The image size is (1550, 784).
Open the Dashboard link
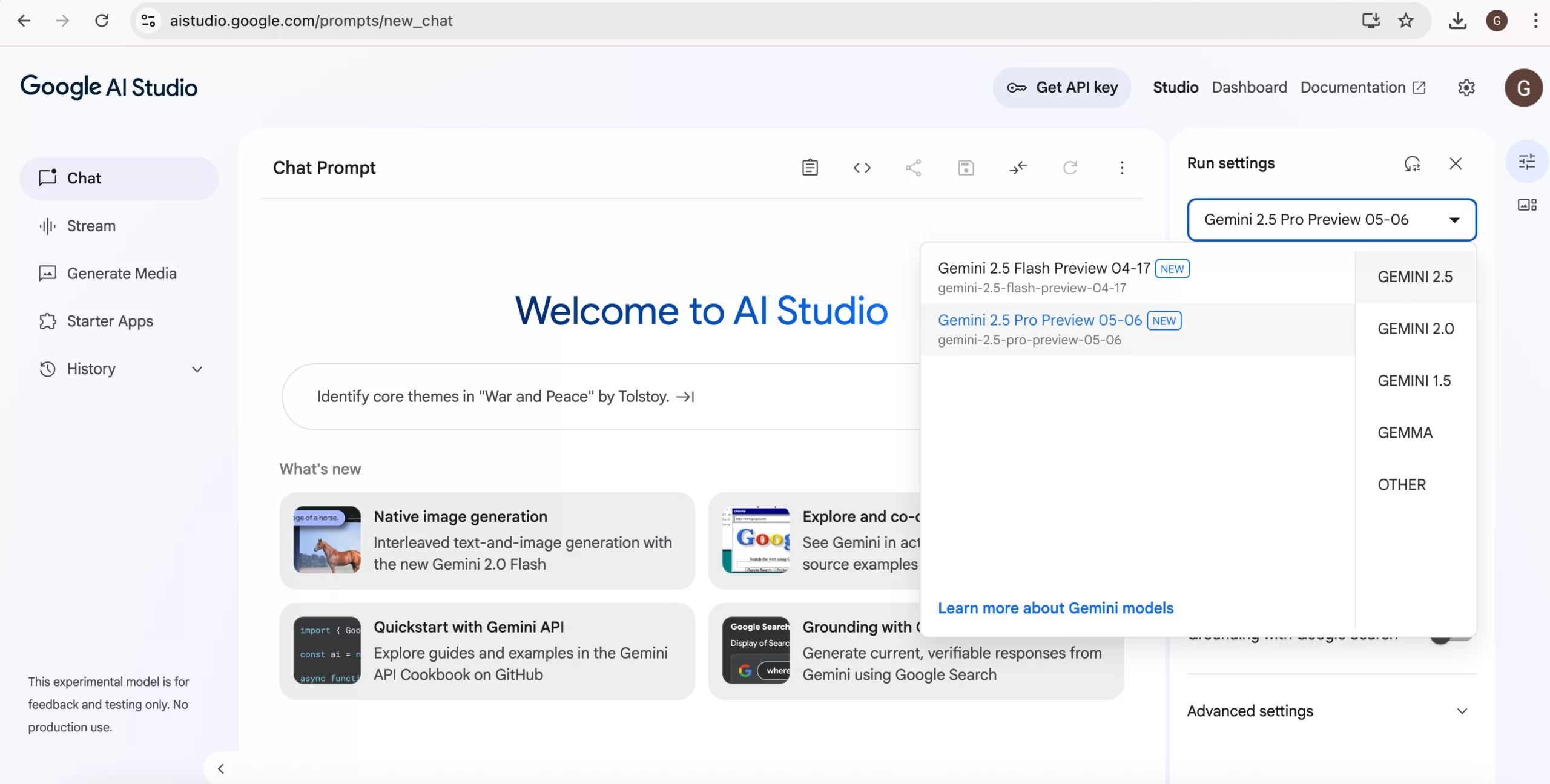(x=1249, y=88)
